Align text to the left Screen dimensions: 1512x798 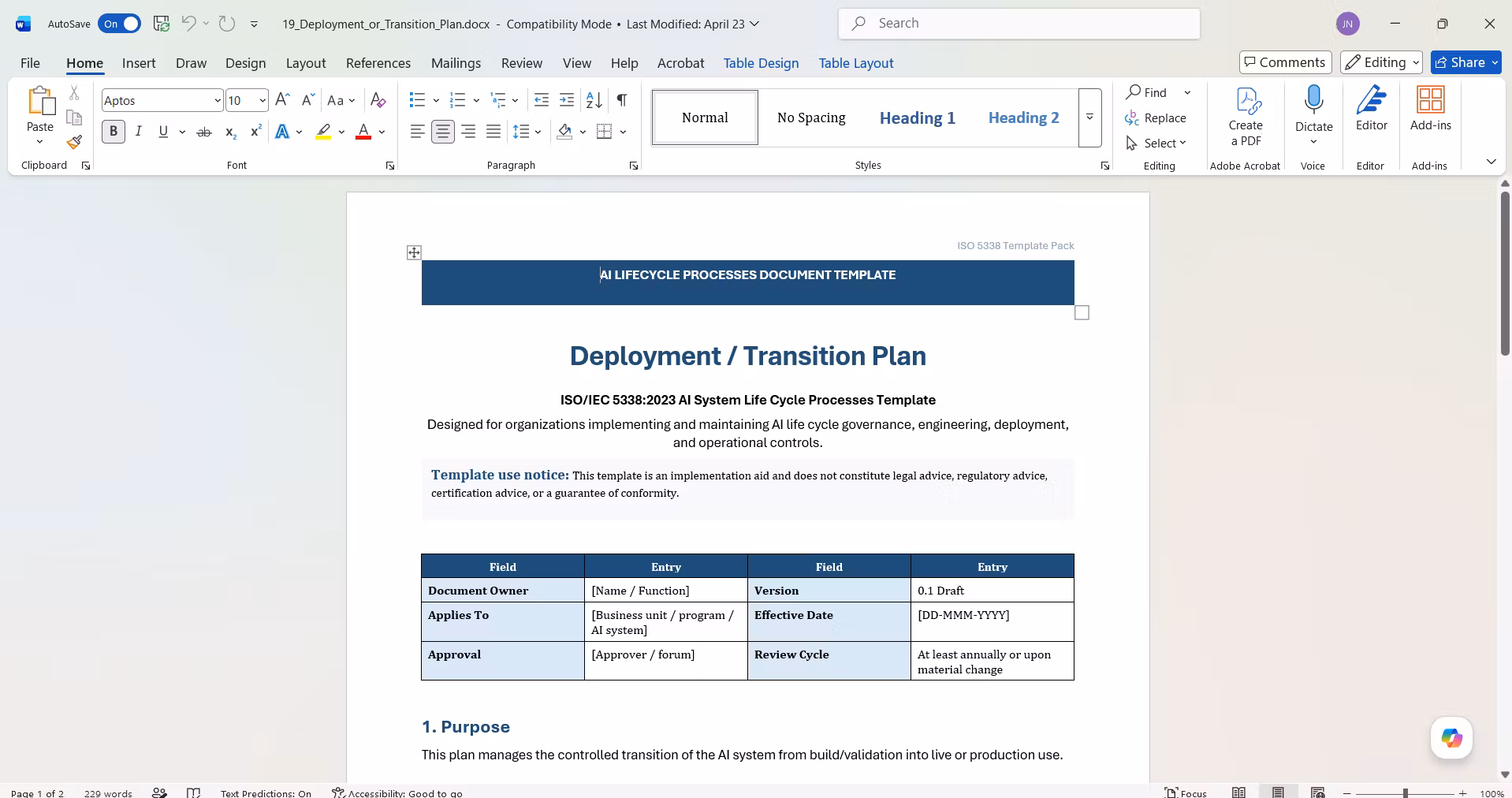pyautogui.click(x=418, y=132)
